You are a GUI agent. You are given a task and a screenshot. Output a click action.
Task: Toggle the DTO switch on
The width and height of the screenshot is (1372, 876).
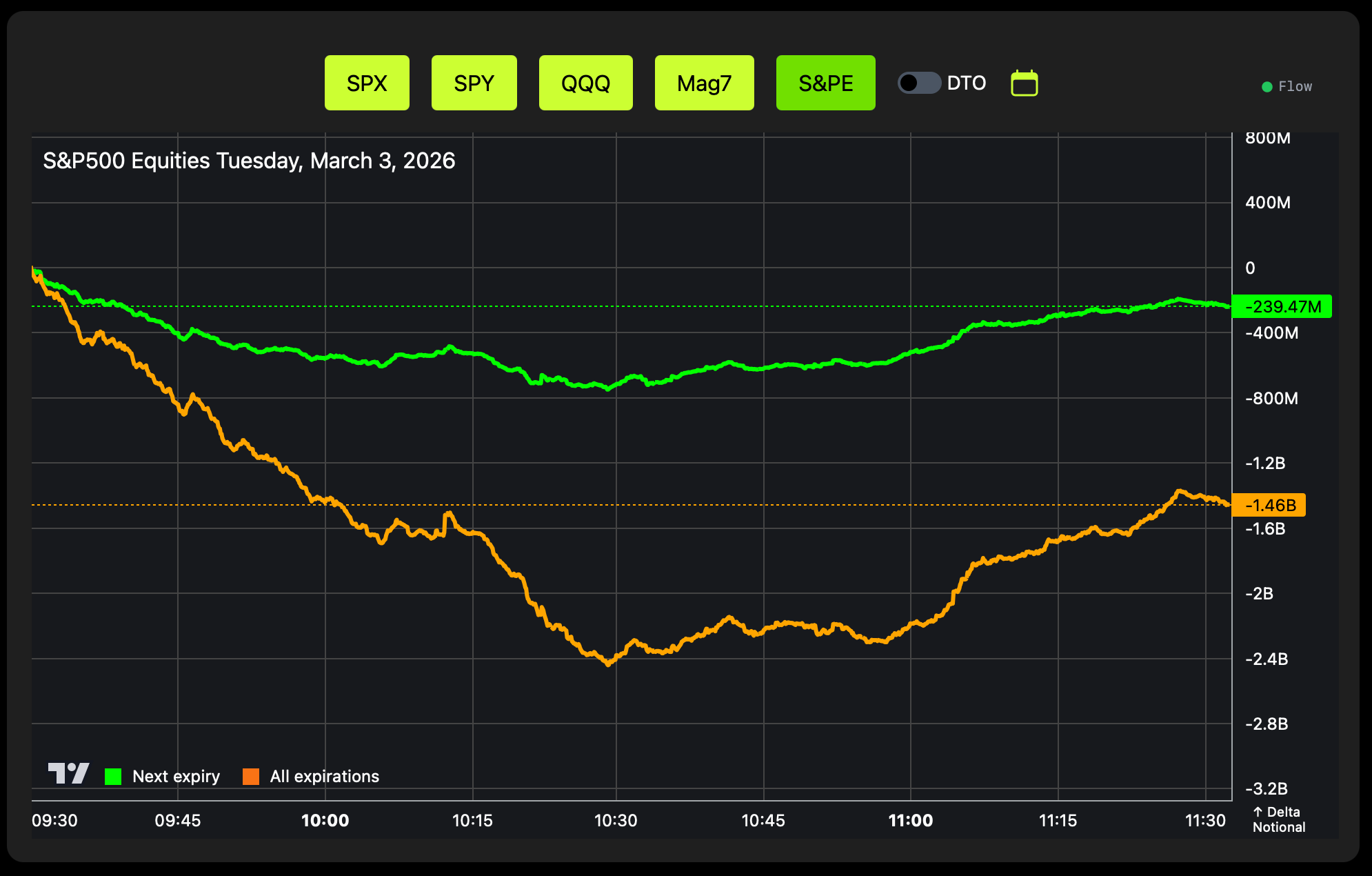[919, 83]
